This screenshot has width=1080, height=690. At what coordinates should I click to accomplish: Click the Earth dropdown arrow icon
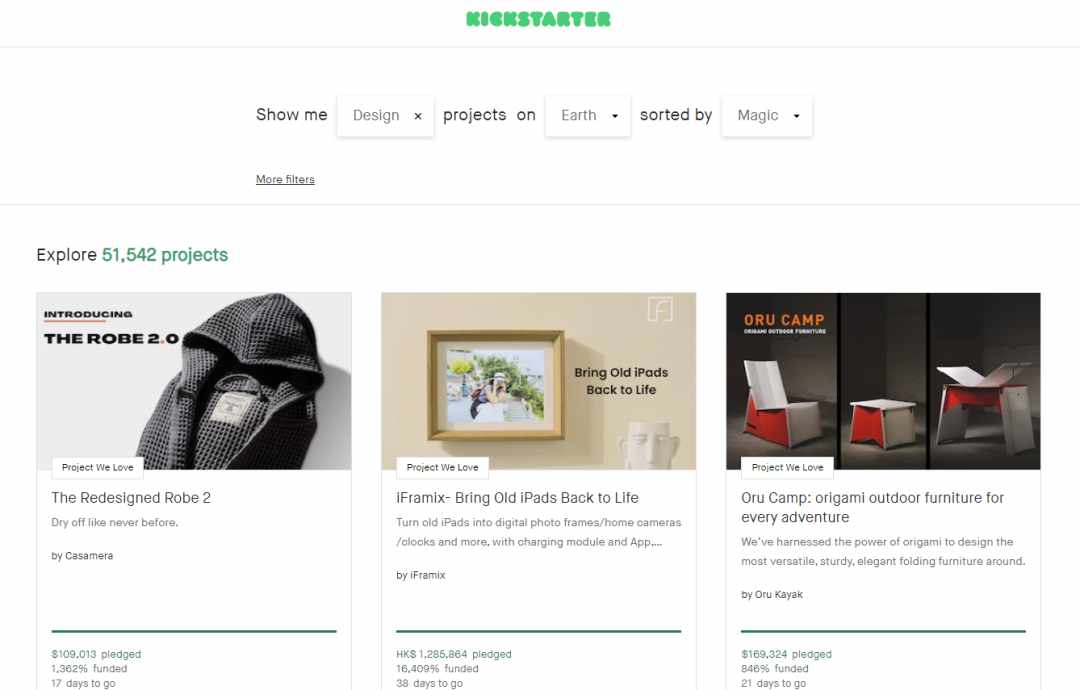(x=614, y=116)
